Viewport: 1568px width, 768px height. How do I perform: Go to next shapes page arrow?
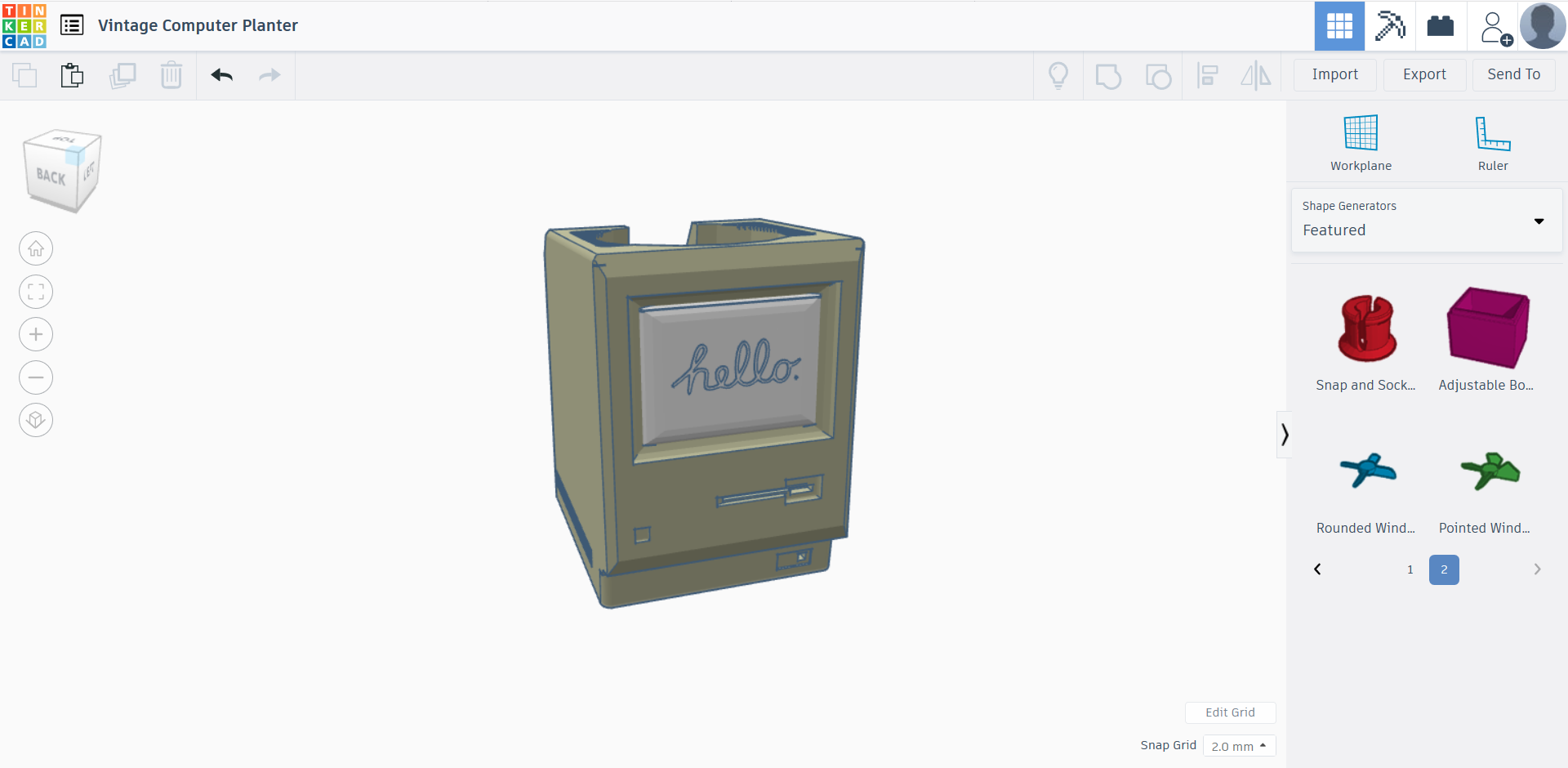[1537, 569]
